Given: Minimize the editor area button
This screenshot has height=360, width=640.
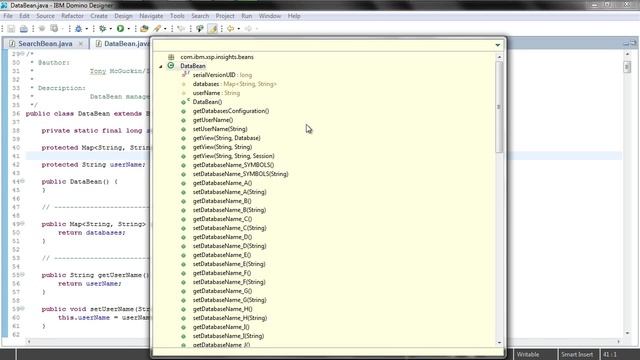Looking at the screenshot, I should (626, 43).
